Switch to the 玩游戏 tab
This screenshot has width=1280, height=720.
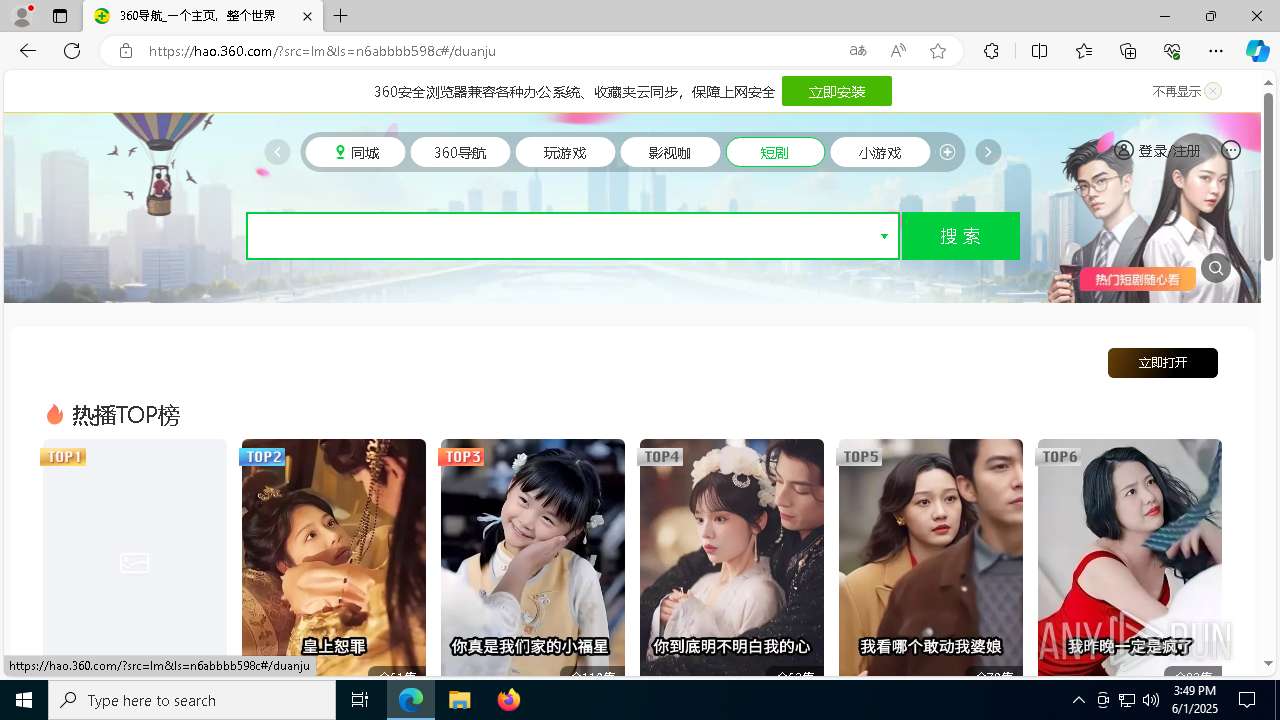coord(565,153)
